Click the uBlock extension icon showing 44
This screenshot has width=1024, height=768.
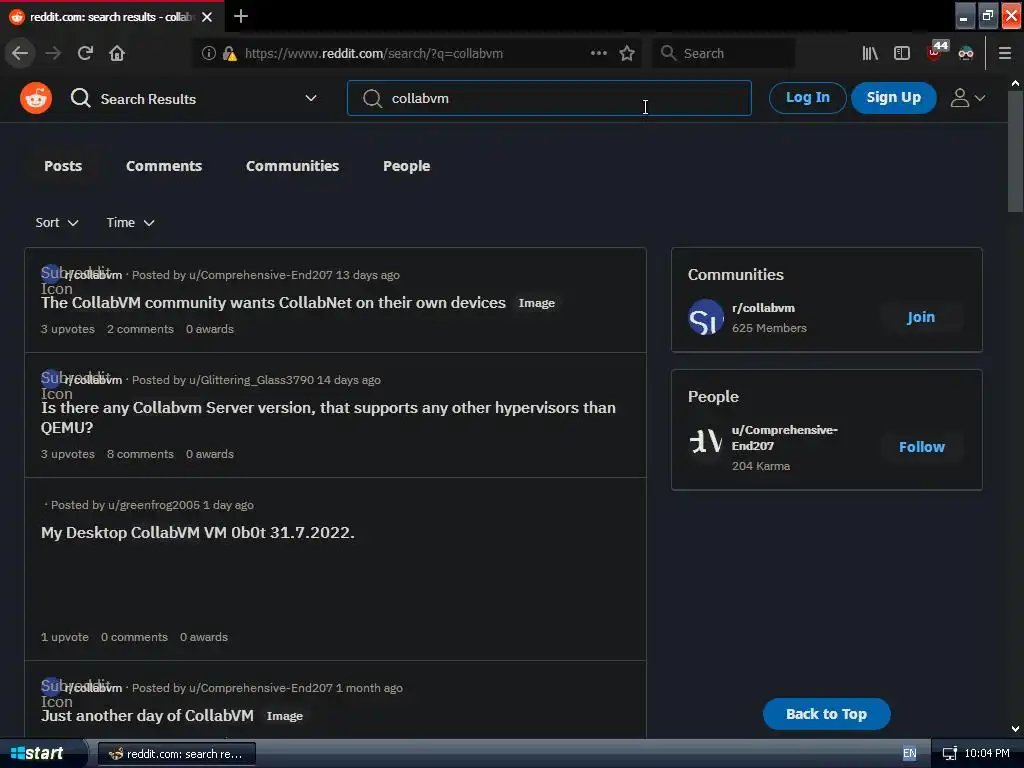[x=936, y=51]
